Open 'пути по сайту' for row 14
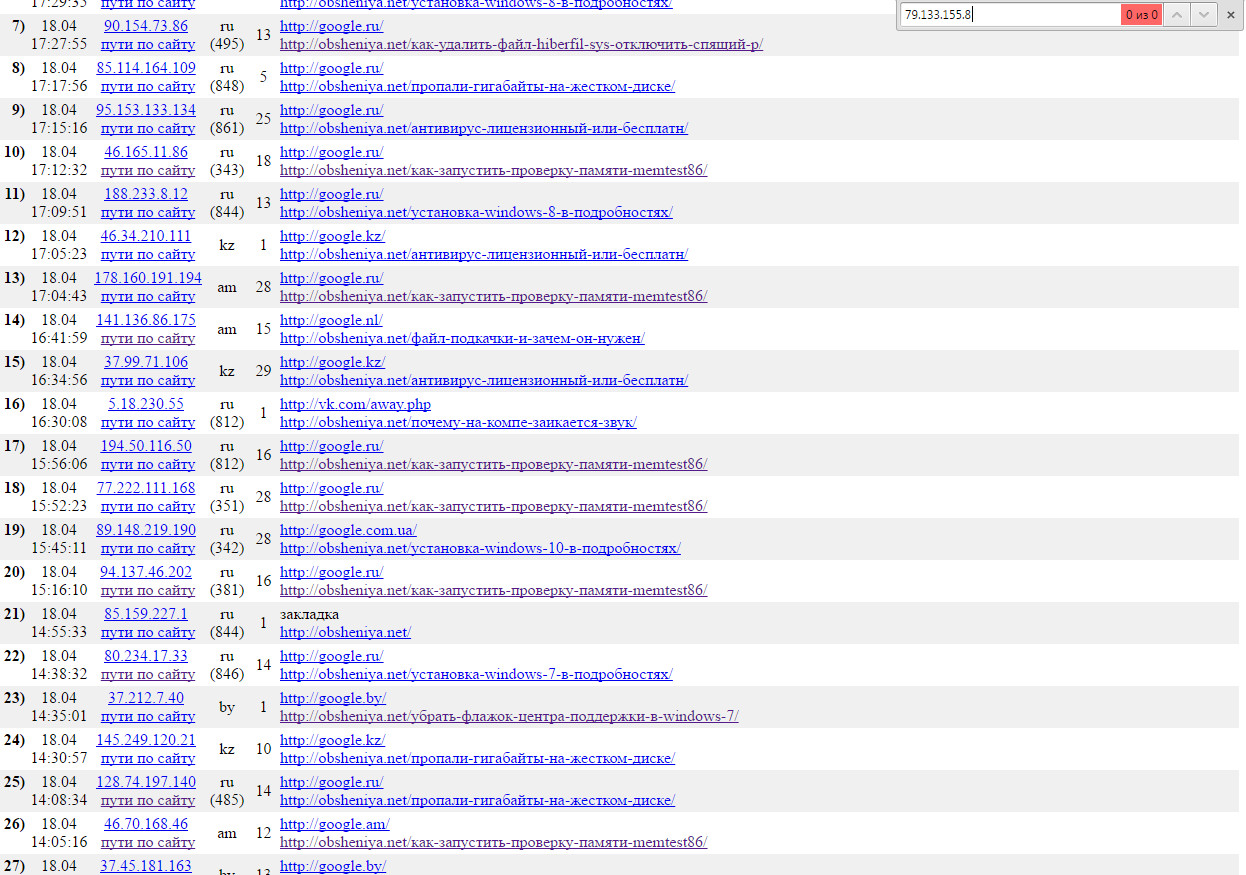Image resolution: width=1246 pixels, height=875 pixels. pos(148,338)
